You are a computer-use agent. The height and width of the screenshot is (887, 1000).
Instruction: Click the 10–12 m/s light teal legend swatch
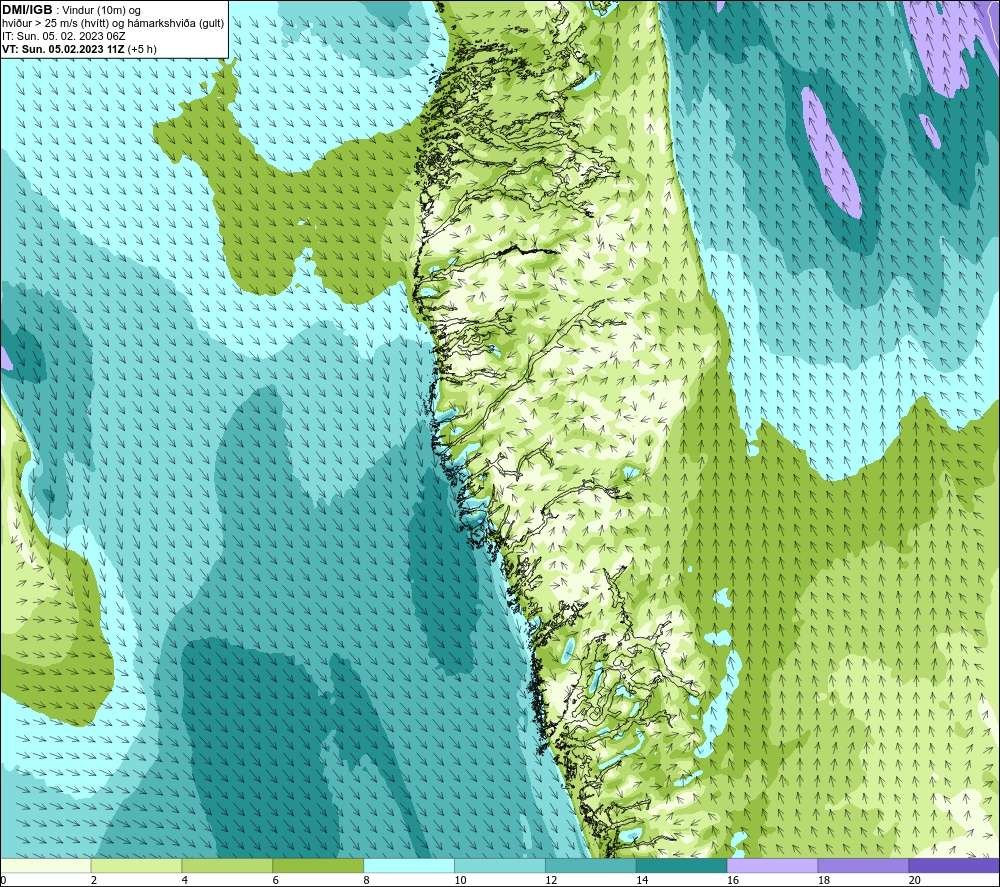499,865
